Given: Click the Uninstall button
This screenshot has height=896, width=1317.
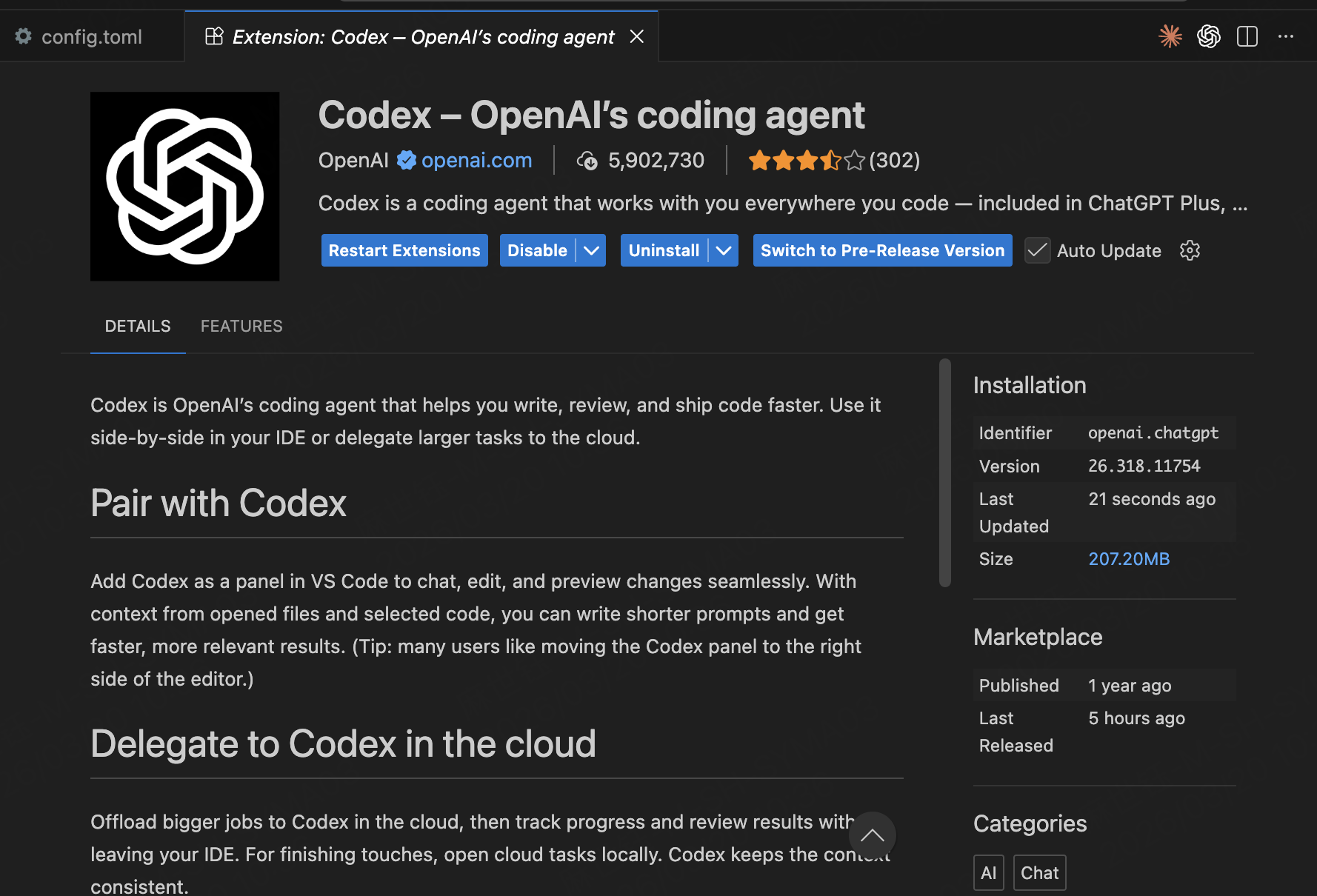Looking at the screenshot, I should [664, 250].
